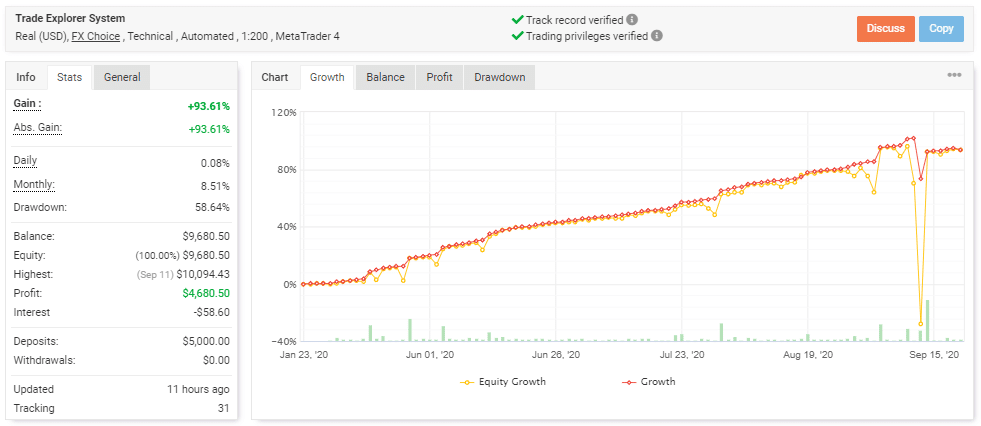Image resolution: width=981 pixels, height=426 pixels.
Task: Click the info icon beside Trading privileges verified
Action: (x=656, y=36)
